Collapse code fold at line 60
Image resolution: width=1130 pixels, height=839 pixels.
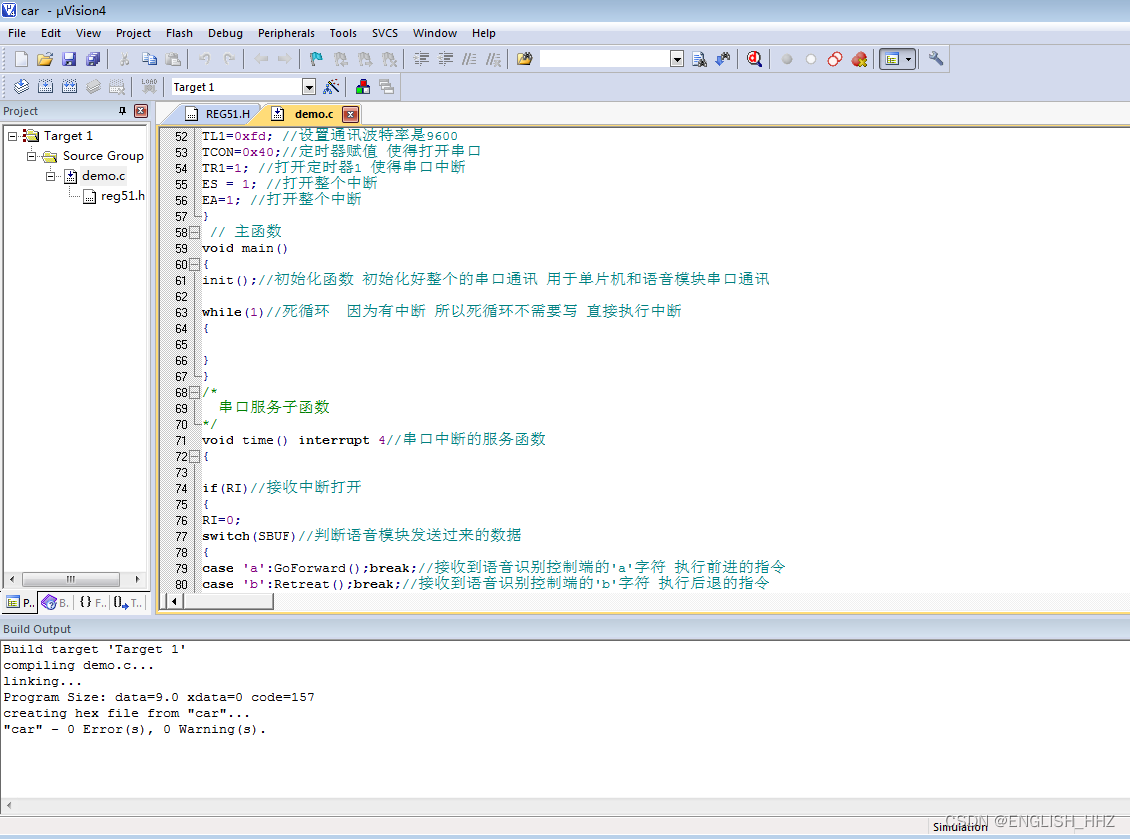tap(194, 265)
